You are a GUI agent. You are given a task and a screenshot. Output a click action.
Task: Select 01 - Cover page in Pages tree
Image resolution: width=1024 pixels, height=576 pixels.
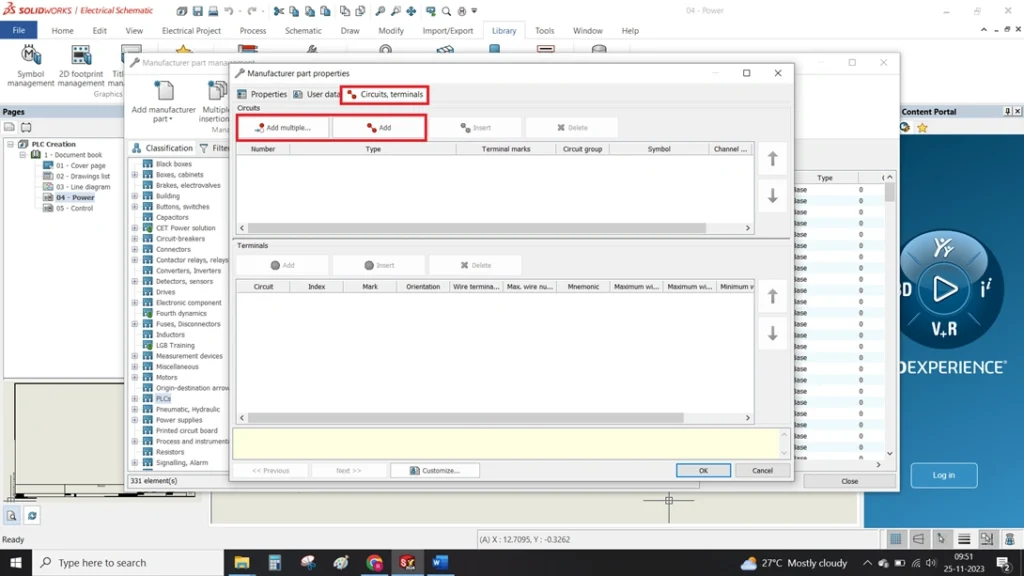[x=80, y=165]
